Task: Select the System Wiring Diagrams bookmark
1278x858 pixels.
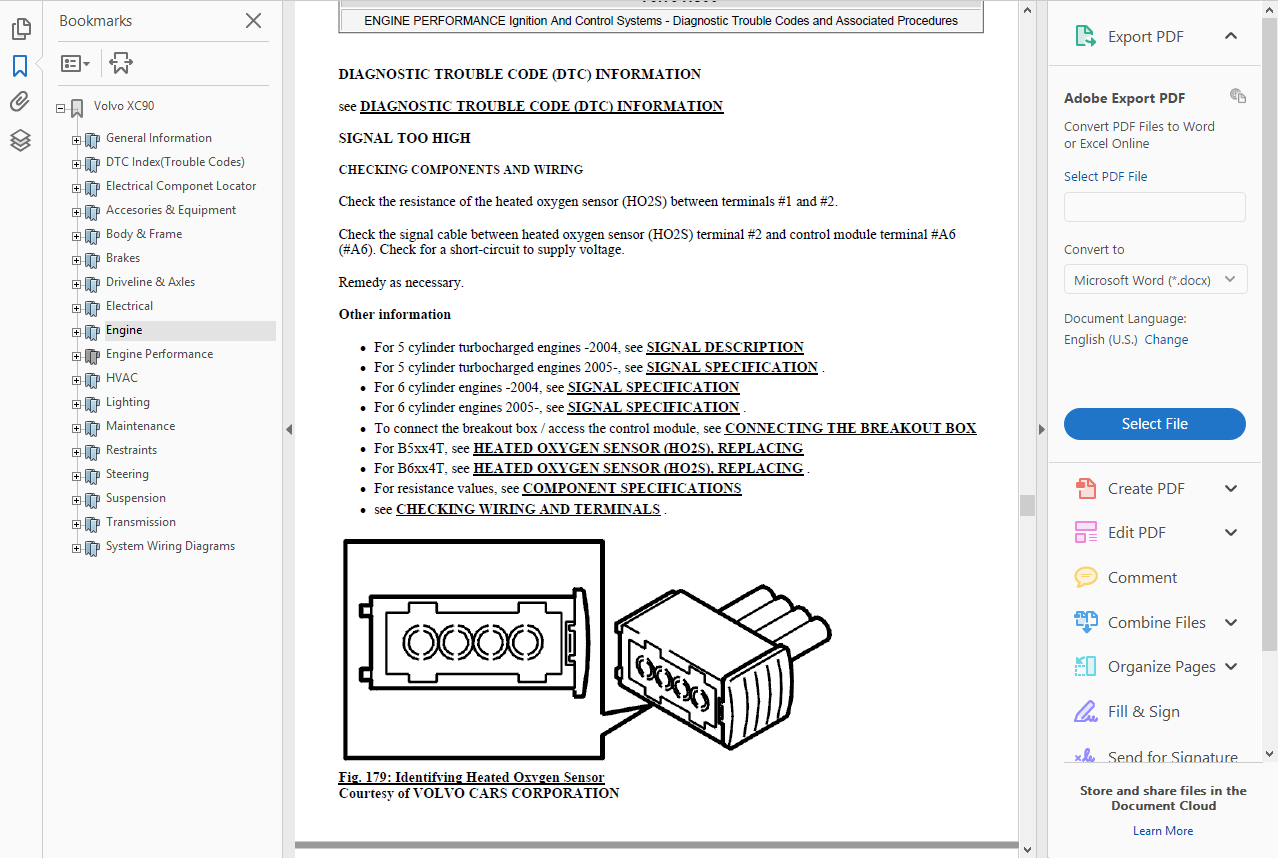Action: [x=170, y=546]
